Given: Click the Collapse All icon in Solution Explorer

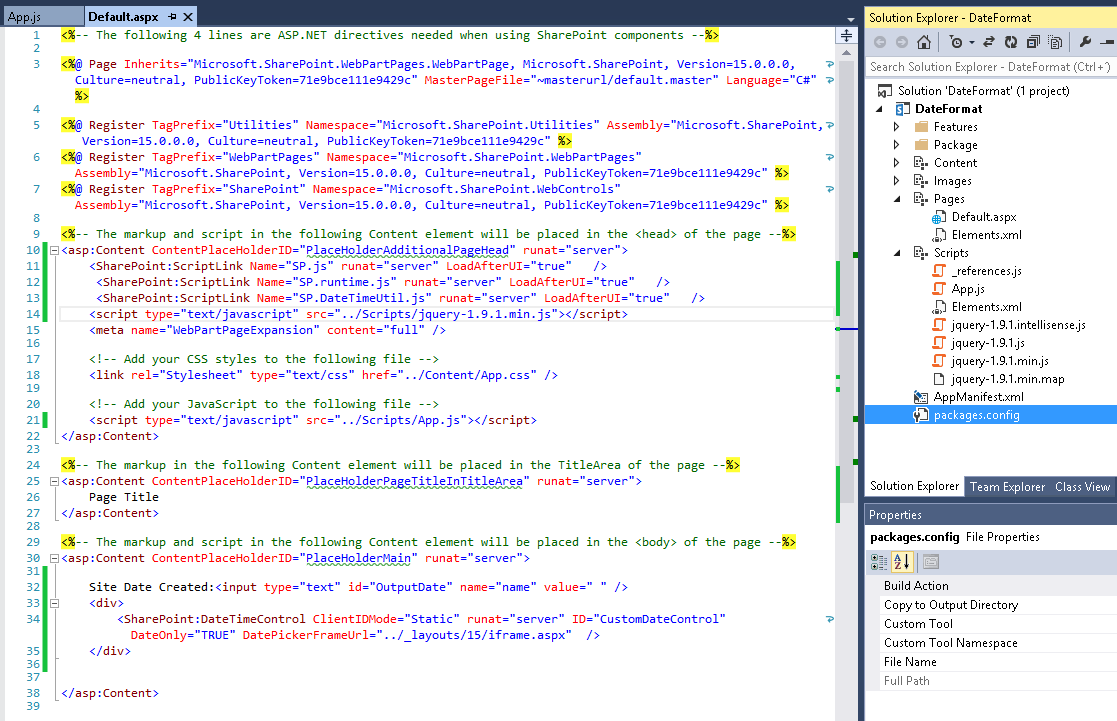Looking at the screenshot, I should coord(1033,42).
